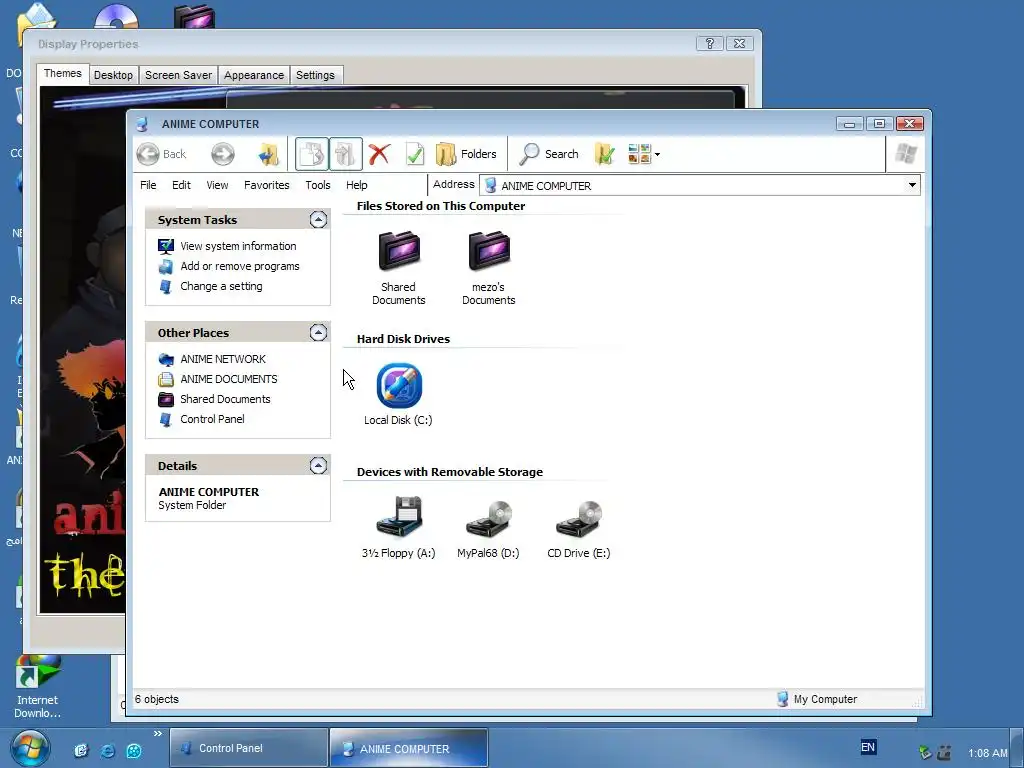Viewport: 1024px width, 768px height.
Task: Click the second system tray icon
Action: (x=944, y=753)
